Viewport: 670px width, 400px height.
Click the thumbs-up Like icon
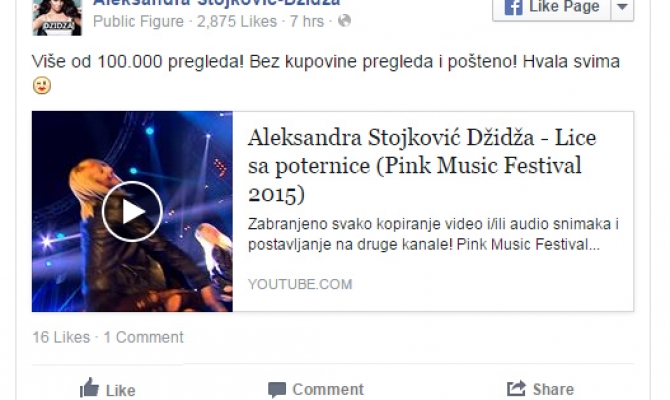coord(89,388)
